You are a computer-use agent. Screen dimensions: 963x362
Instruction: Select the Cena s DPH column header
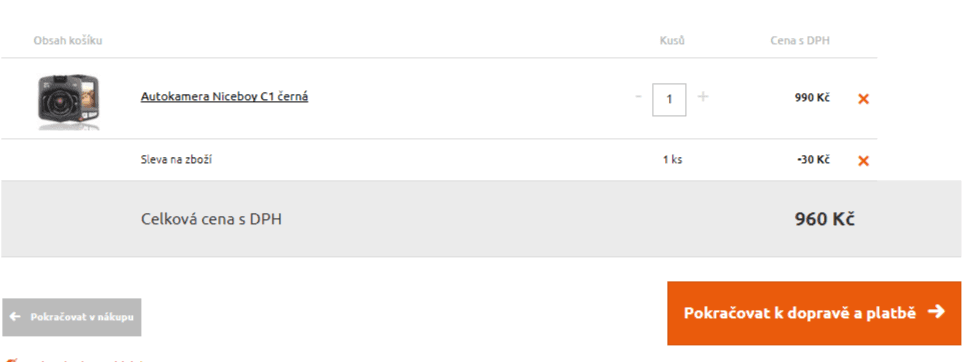coord(800,41)
